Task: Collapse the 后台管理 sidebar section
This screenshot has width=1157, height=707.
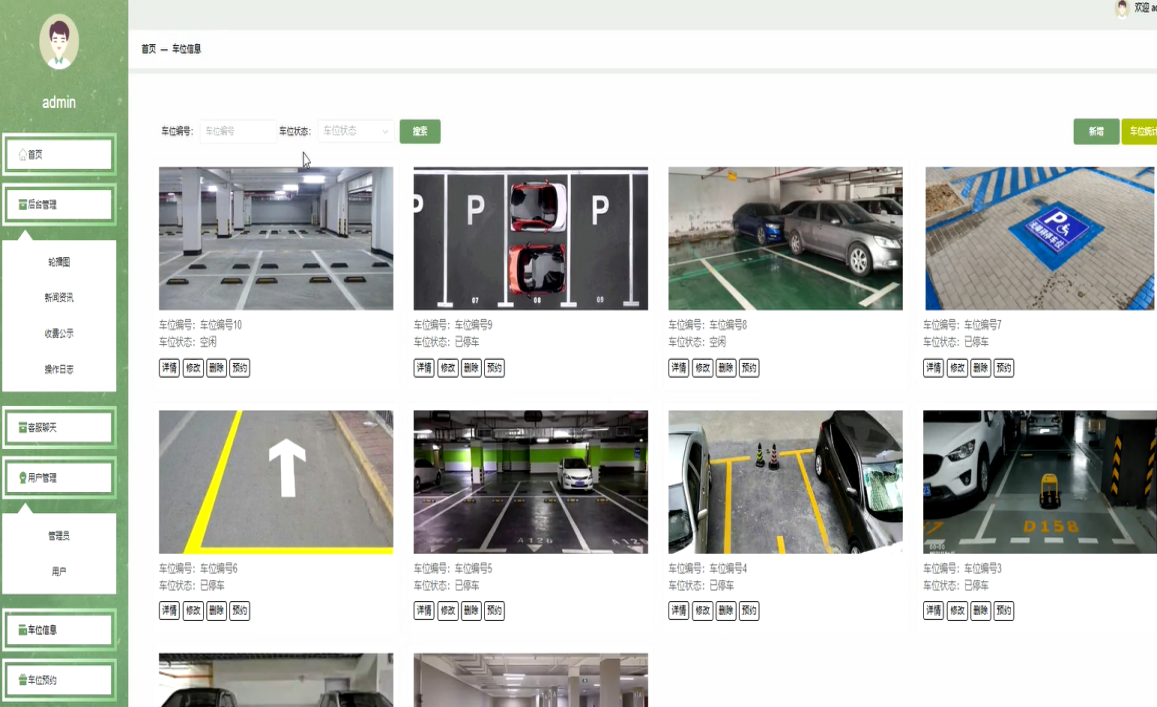Action: click(x=59, y=204)
